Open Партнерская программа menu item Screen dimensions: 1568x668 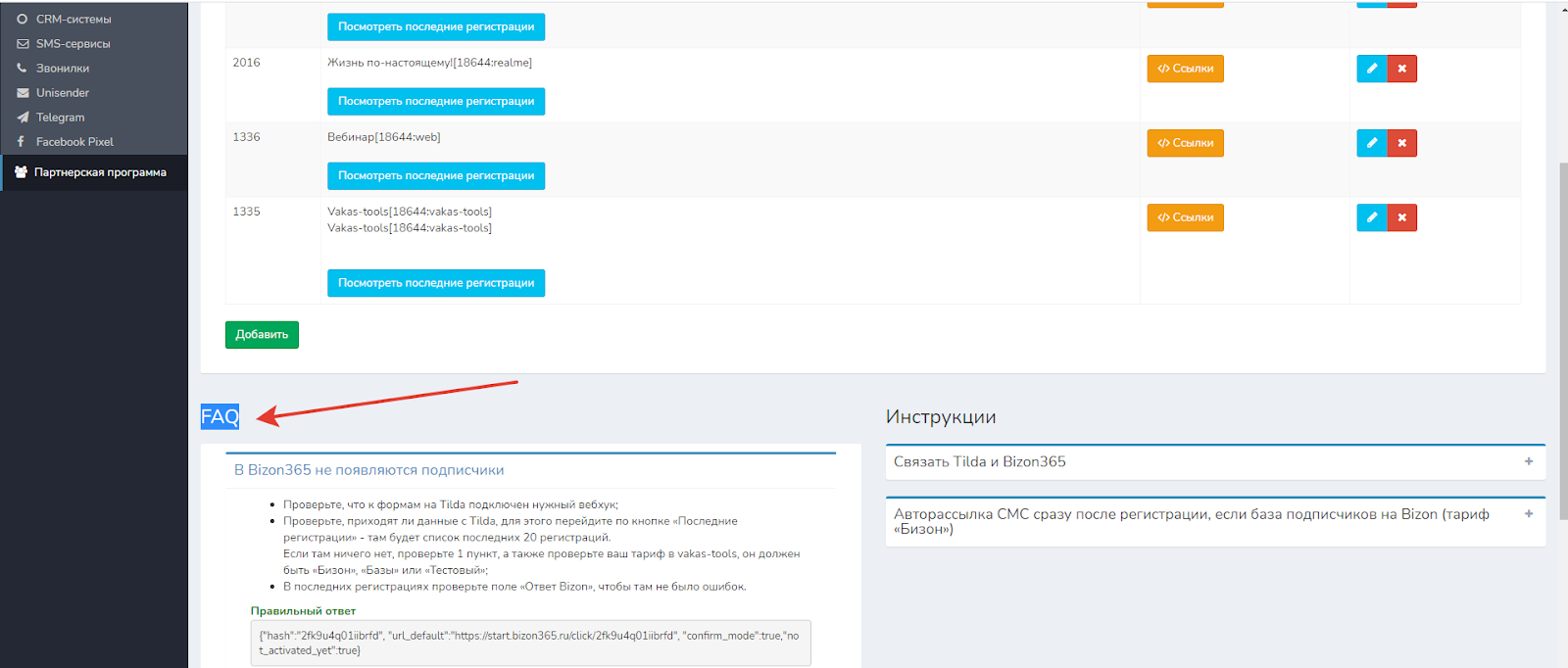(x=100, y=172)
